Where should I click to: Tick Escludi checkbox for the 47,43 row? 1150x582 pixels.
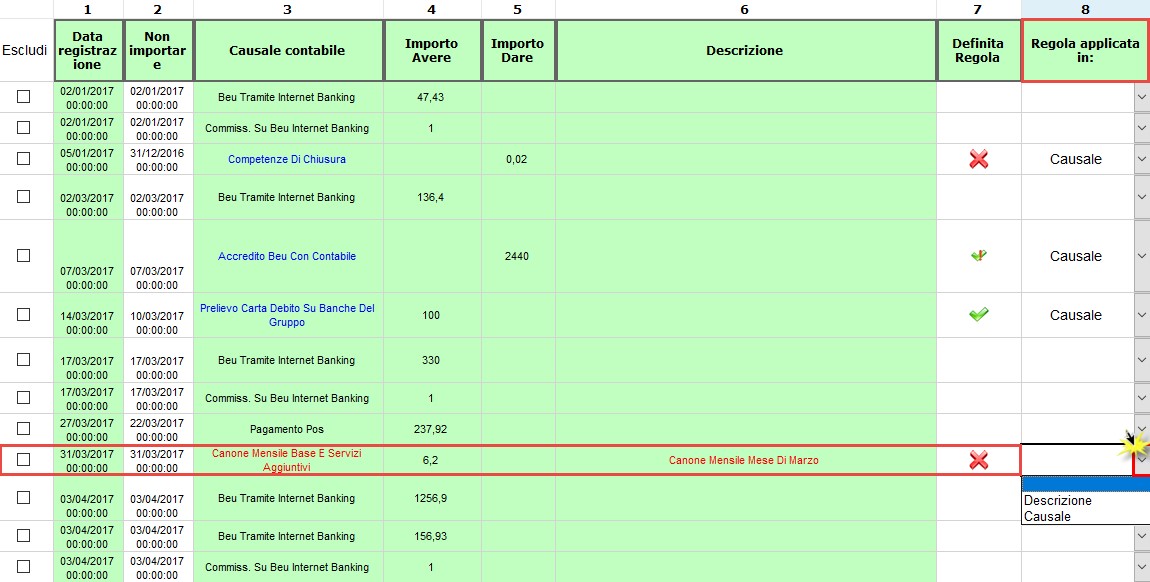(23, 97)
